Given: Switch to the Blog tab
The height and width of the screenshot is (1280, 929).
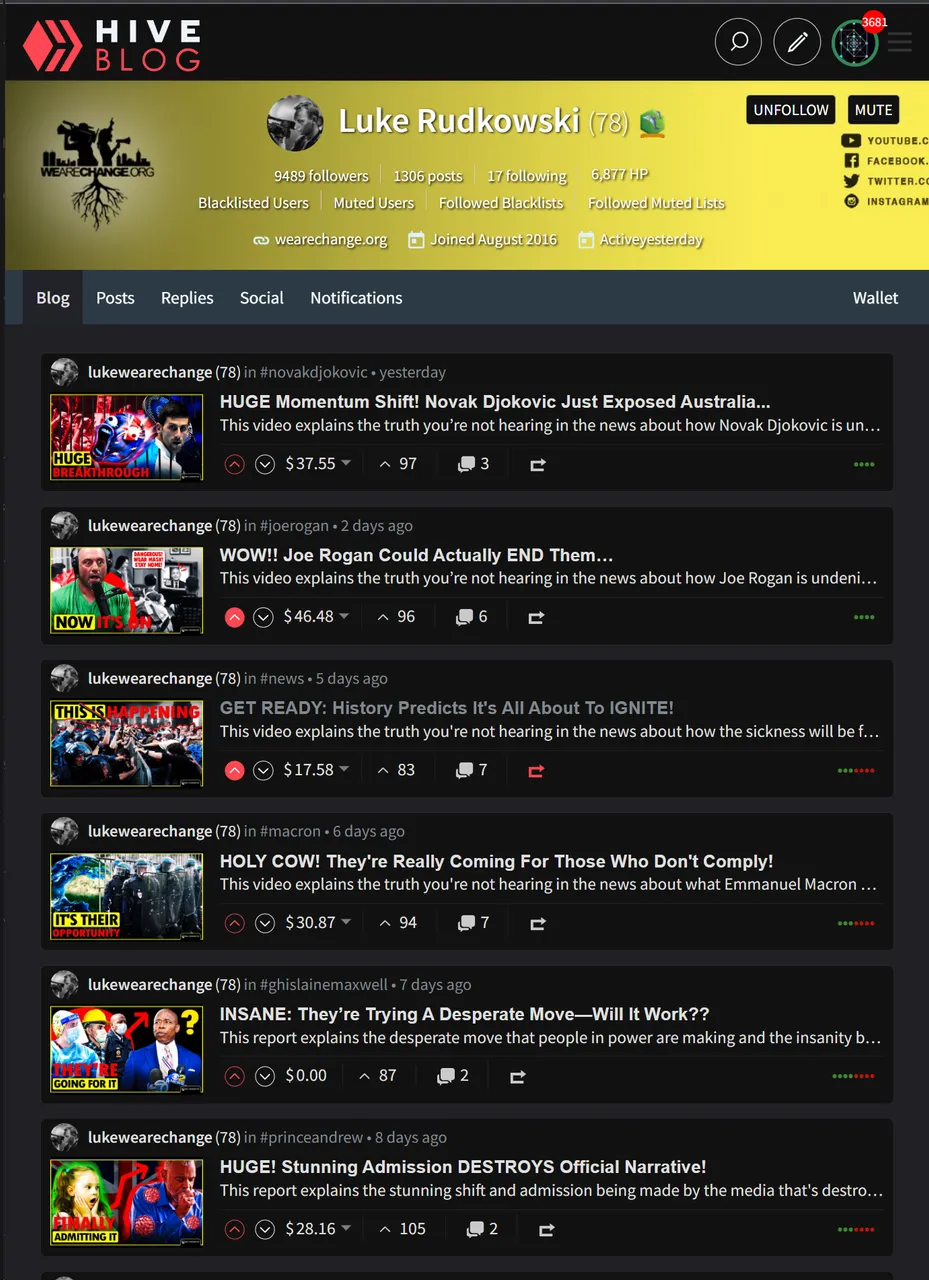Looking at the screenshot, I should (x=53, y=298).
